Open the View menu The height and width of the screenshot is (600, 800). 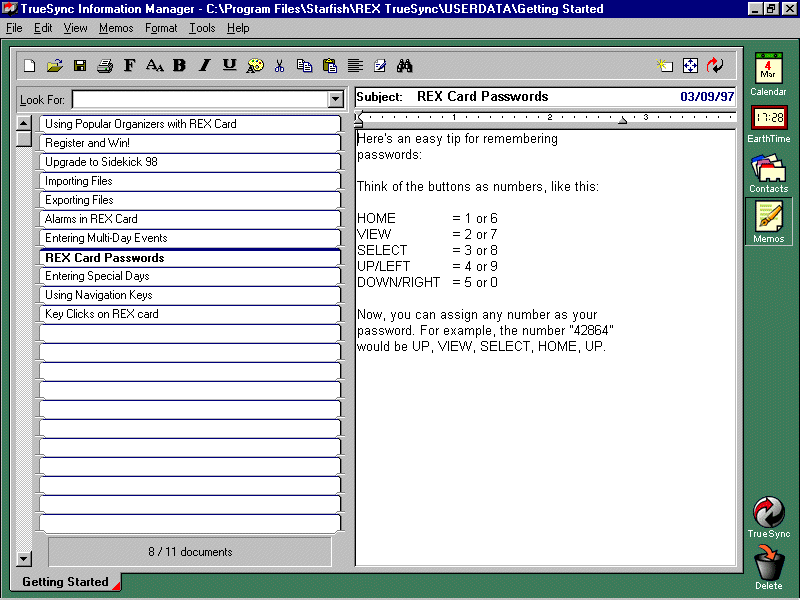(x=76, y=28)
